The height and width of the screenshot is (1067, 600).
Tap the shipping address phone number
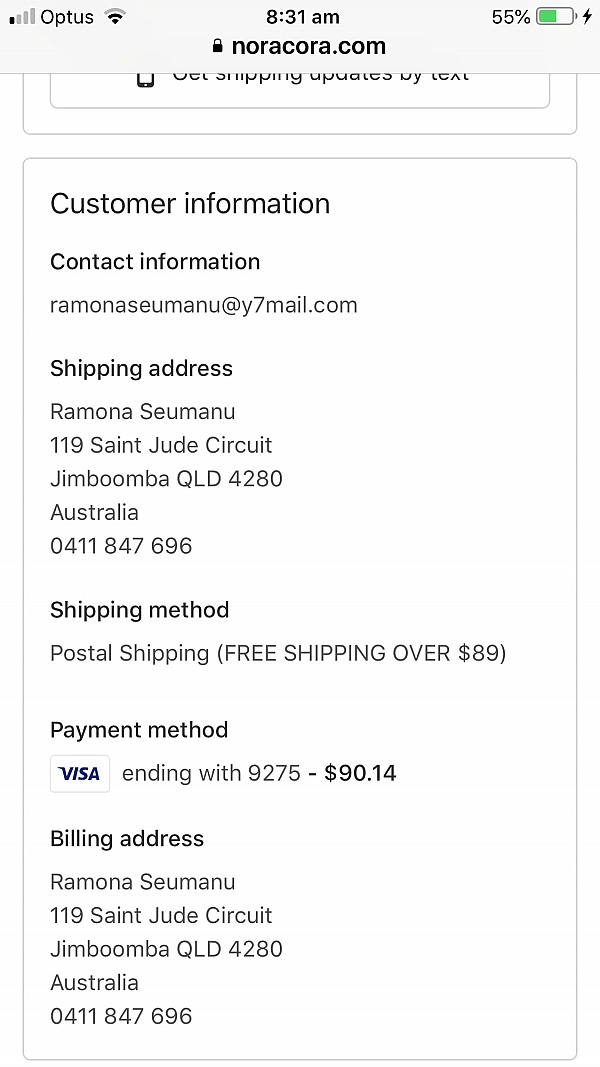tap(121, 546)
